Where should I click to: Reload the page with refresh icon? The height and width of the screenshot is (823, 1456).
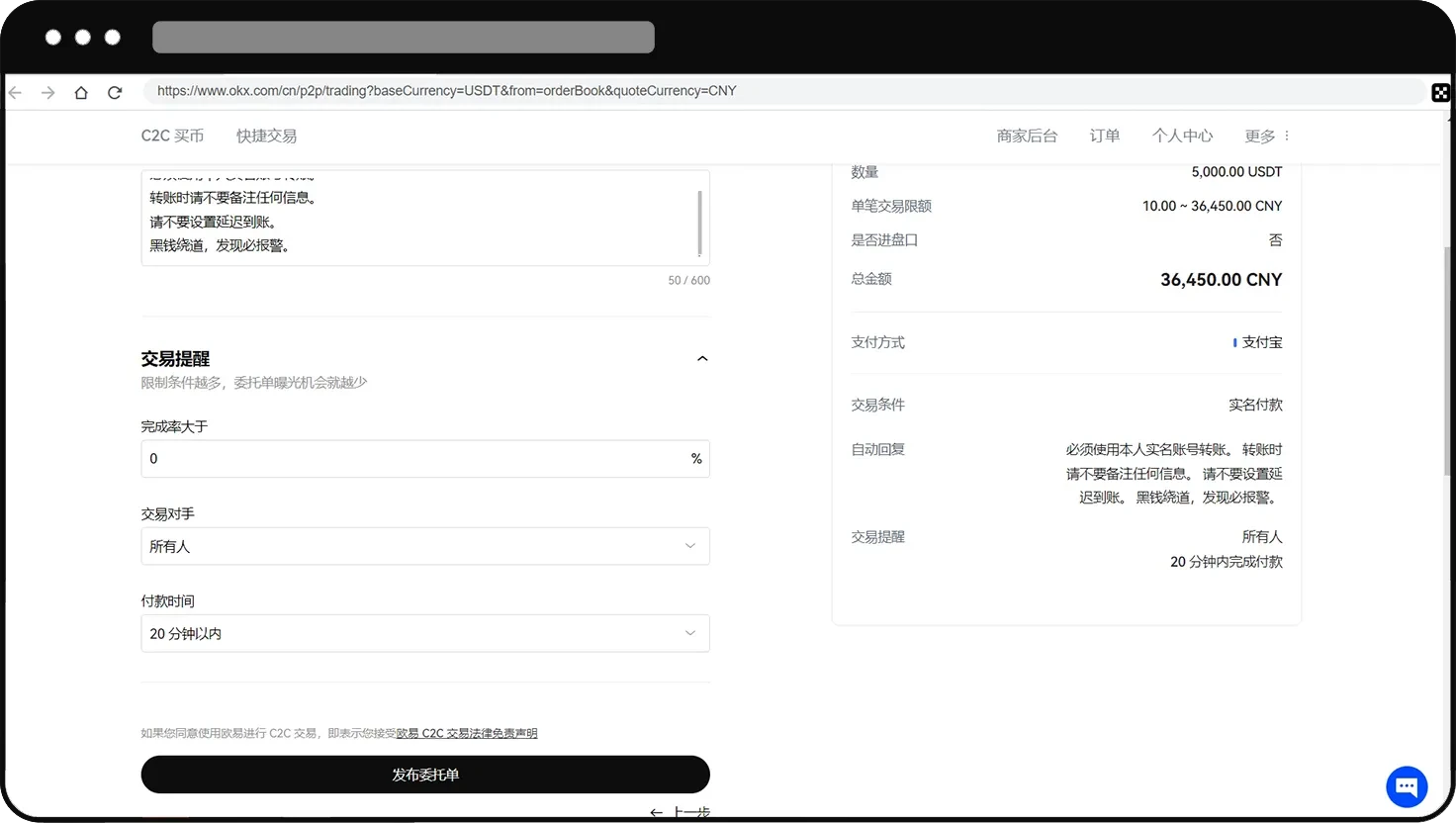coord(115,92)
